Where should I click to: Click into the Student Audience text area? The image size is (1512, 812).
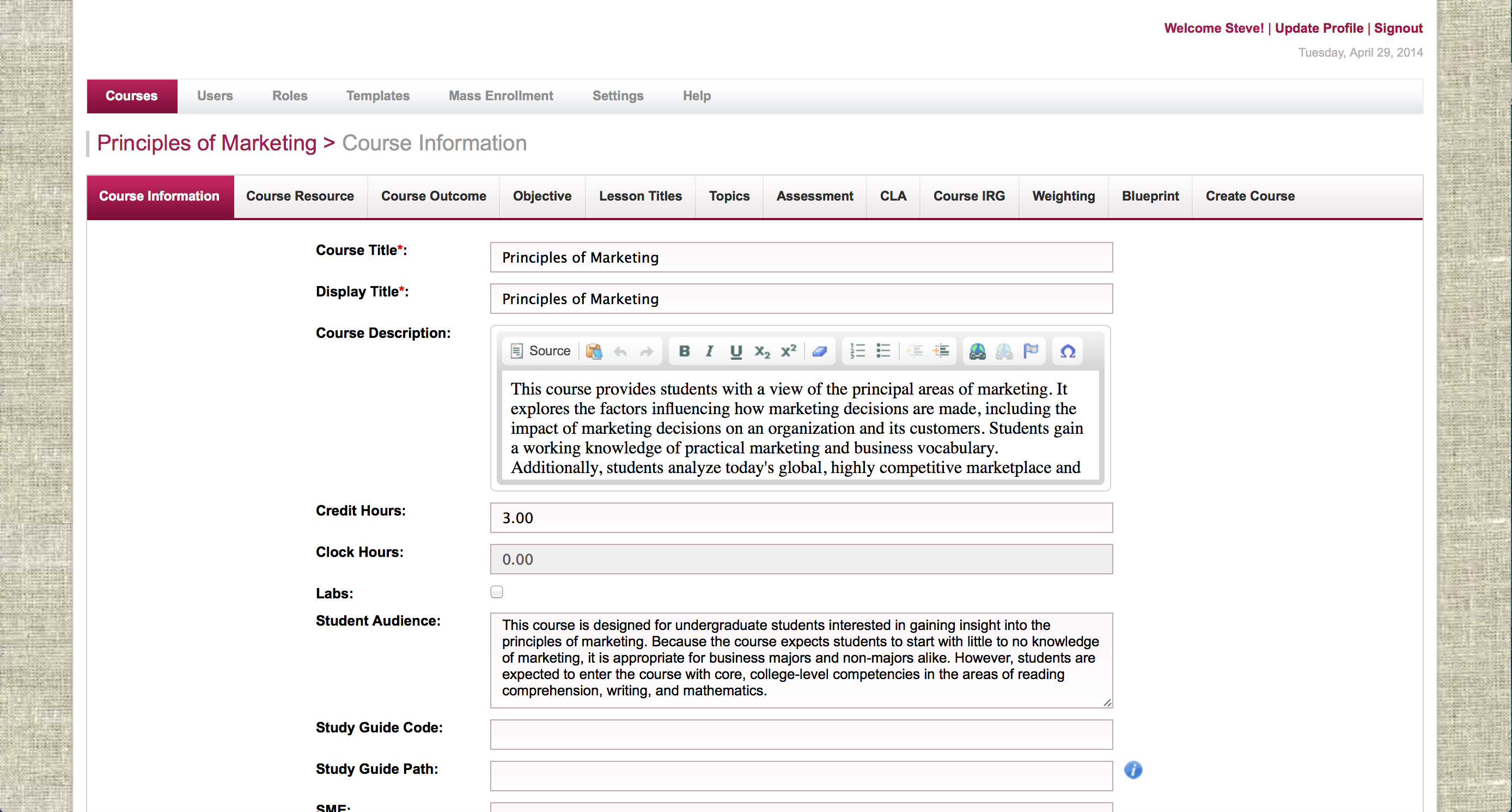pyautogui.click(x=801, y=660)
